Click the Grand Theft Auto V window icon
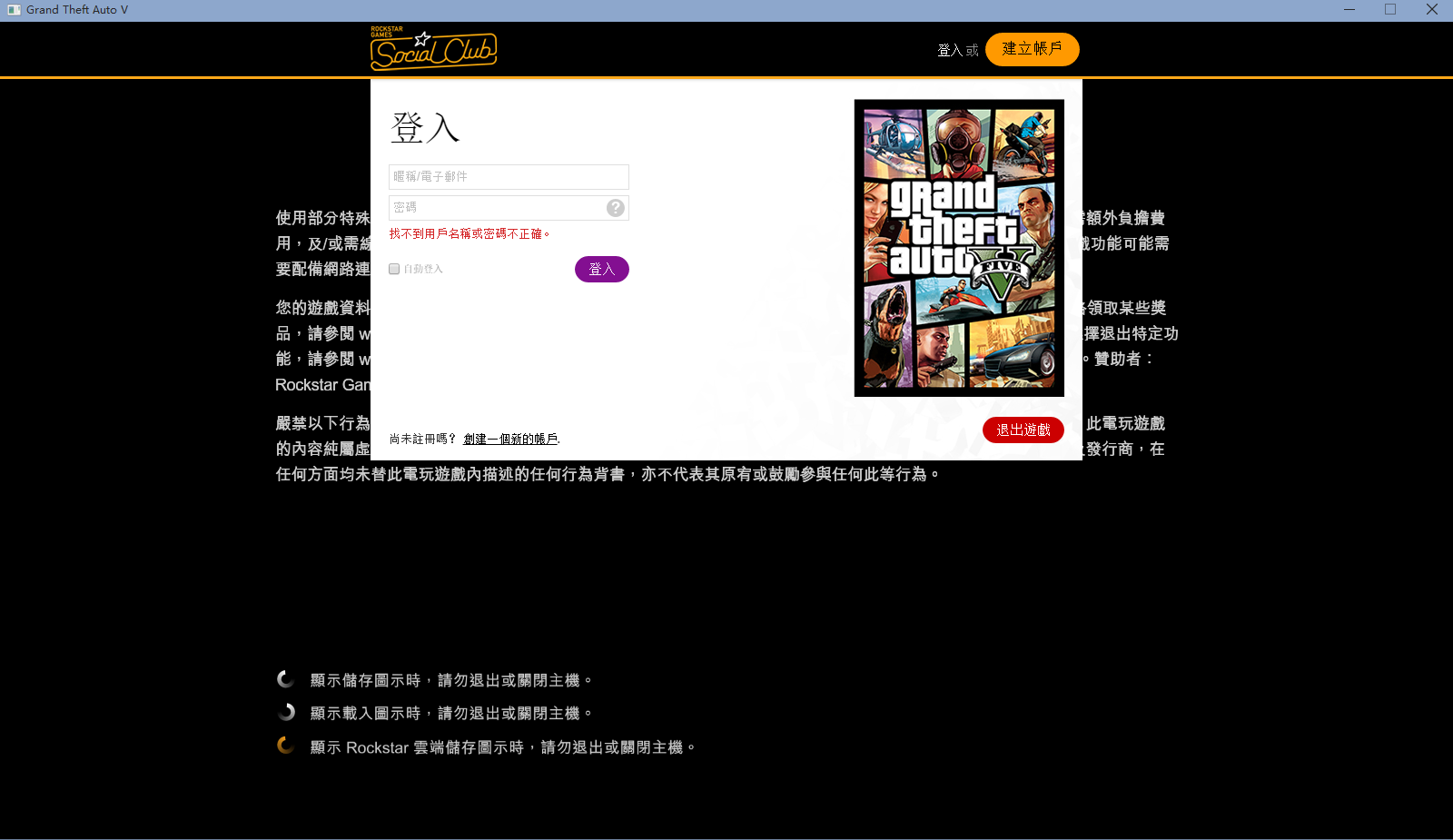This screenshot has height=840, width=1453. 14,9
